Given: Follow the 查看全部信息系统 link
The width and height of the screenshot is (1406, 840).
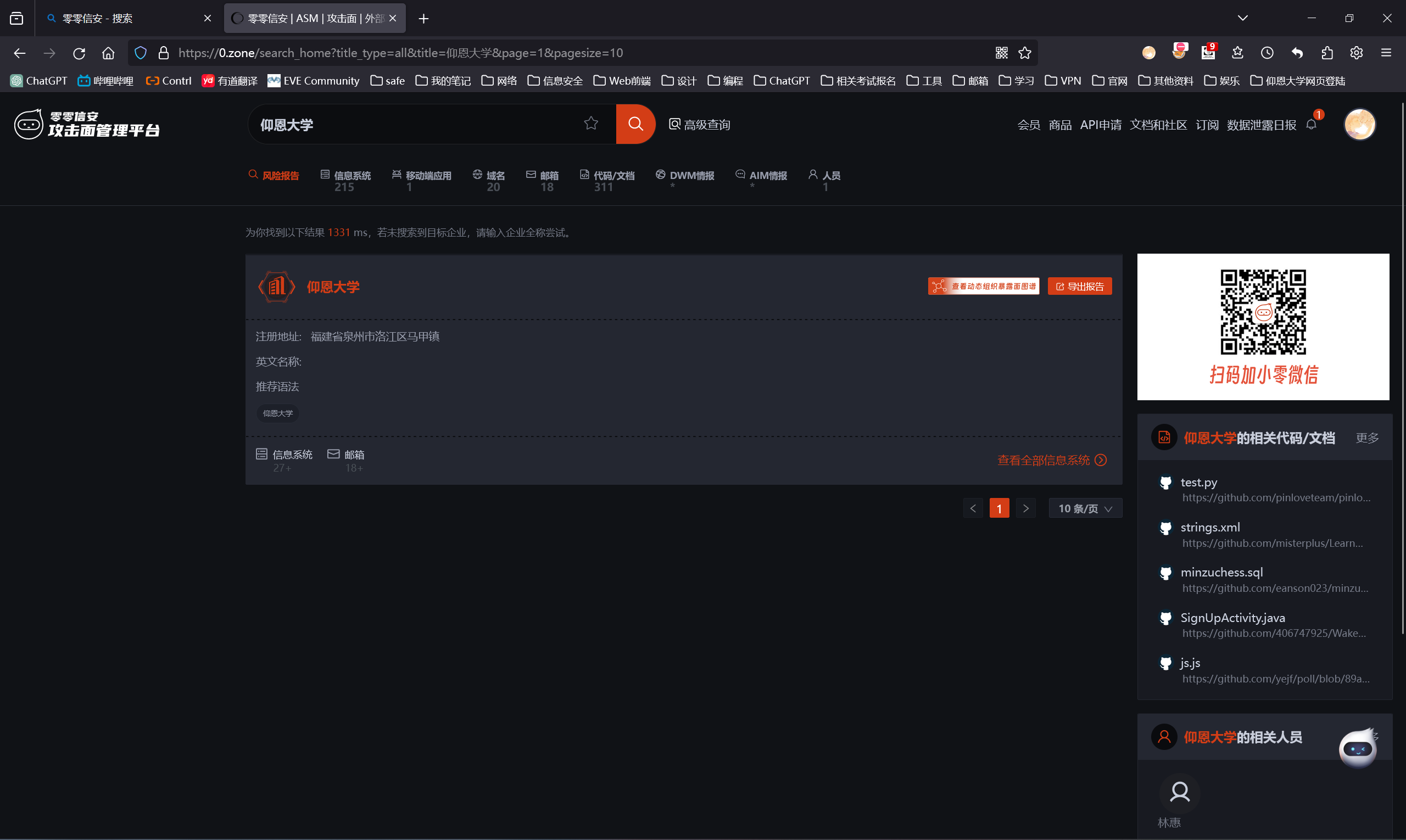Looking at the screenshot, I should [1051, 460].
